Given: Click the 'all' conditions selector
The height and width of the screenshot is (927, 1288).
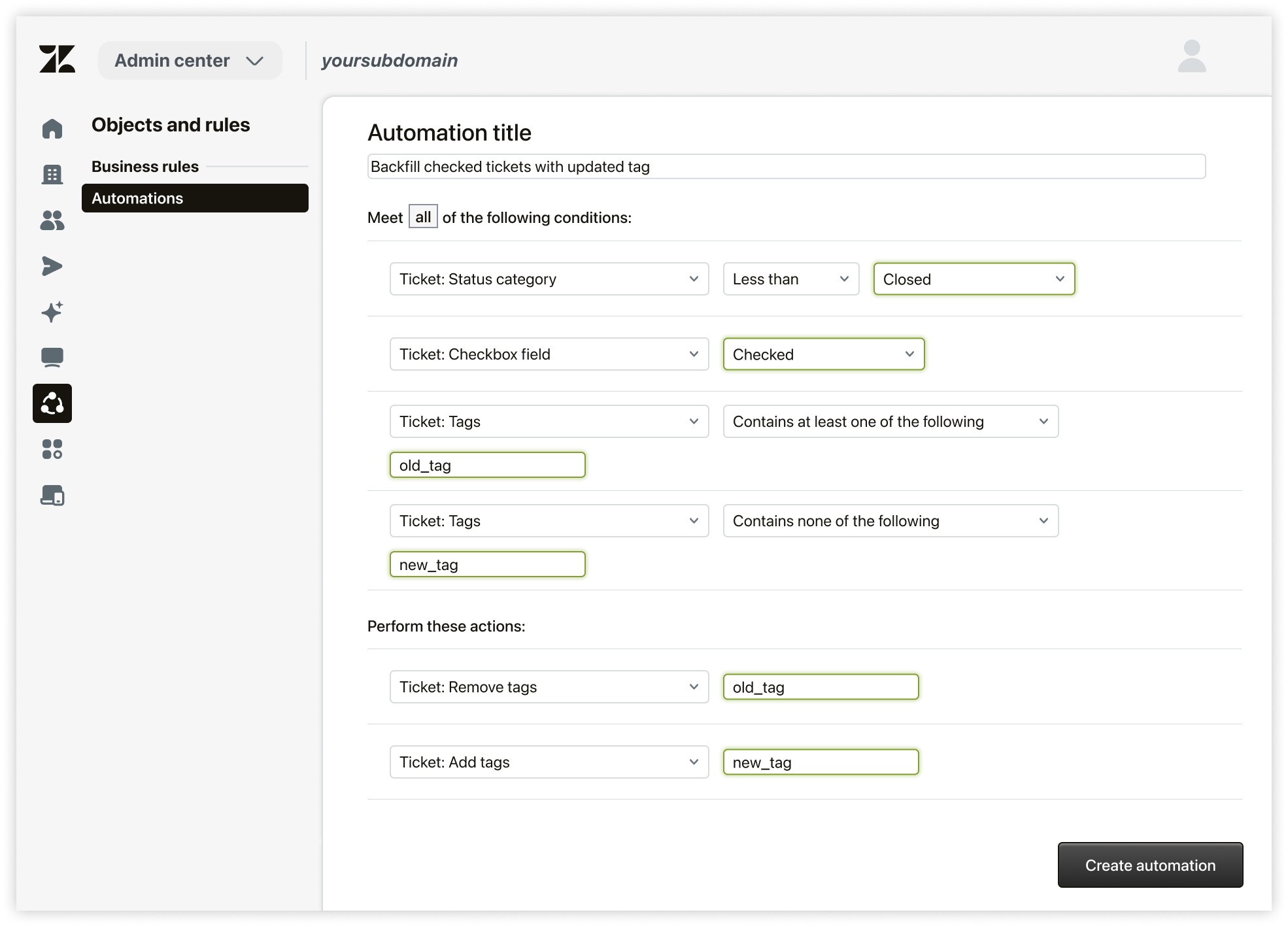Looking at the screenshot, I should pos(423,217).
